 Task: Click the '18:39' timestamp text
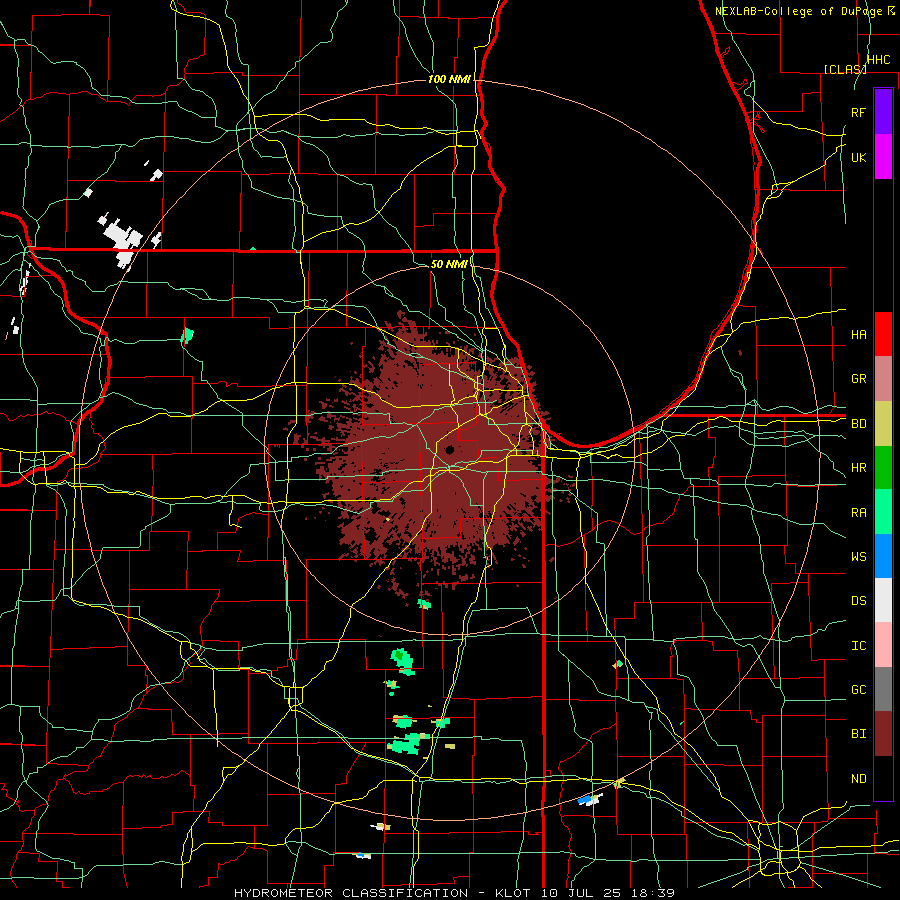651,893
